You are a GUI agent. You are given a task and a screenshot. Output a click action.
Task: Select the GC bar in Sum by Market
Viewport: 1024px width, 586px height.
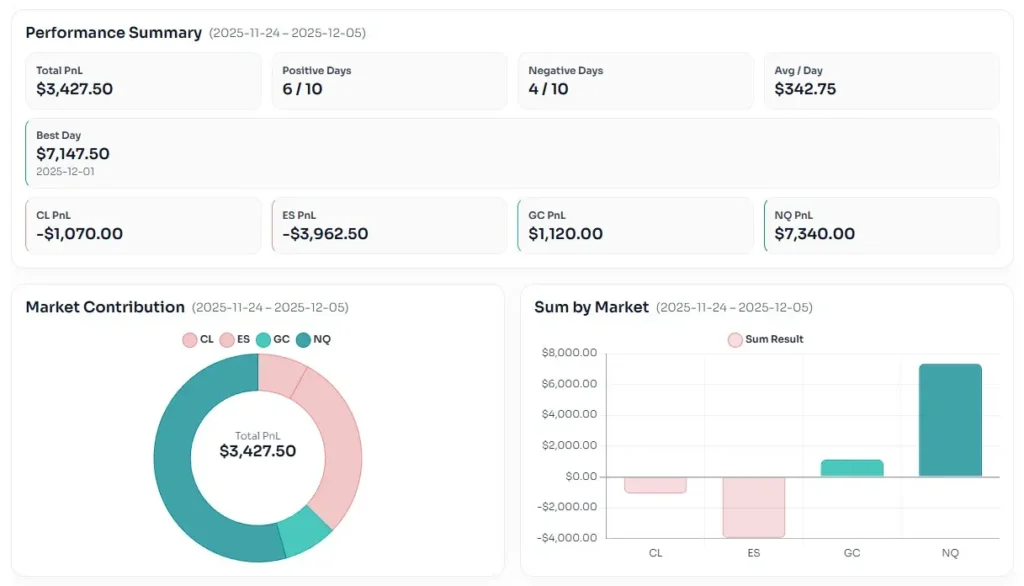tap(852, 468)
